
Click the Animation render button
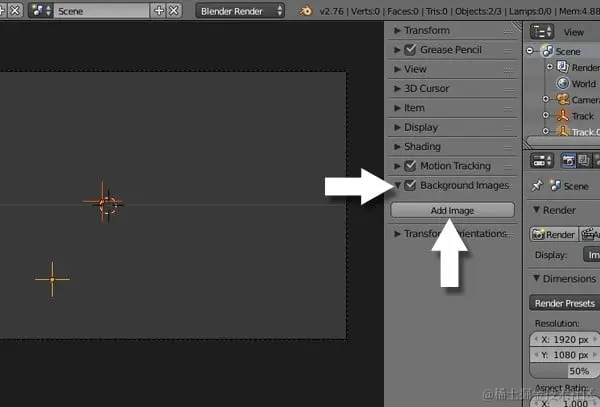tap(589, 234)
